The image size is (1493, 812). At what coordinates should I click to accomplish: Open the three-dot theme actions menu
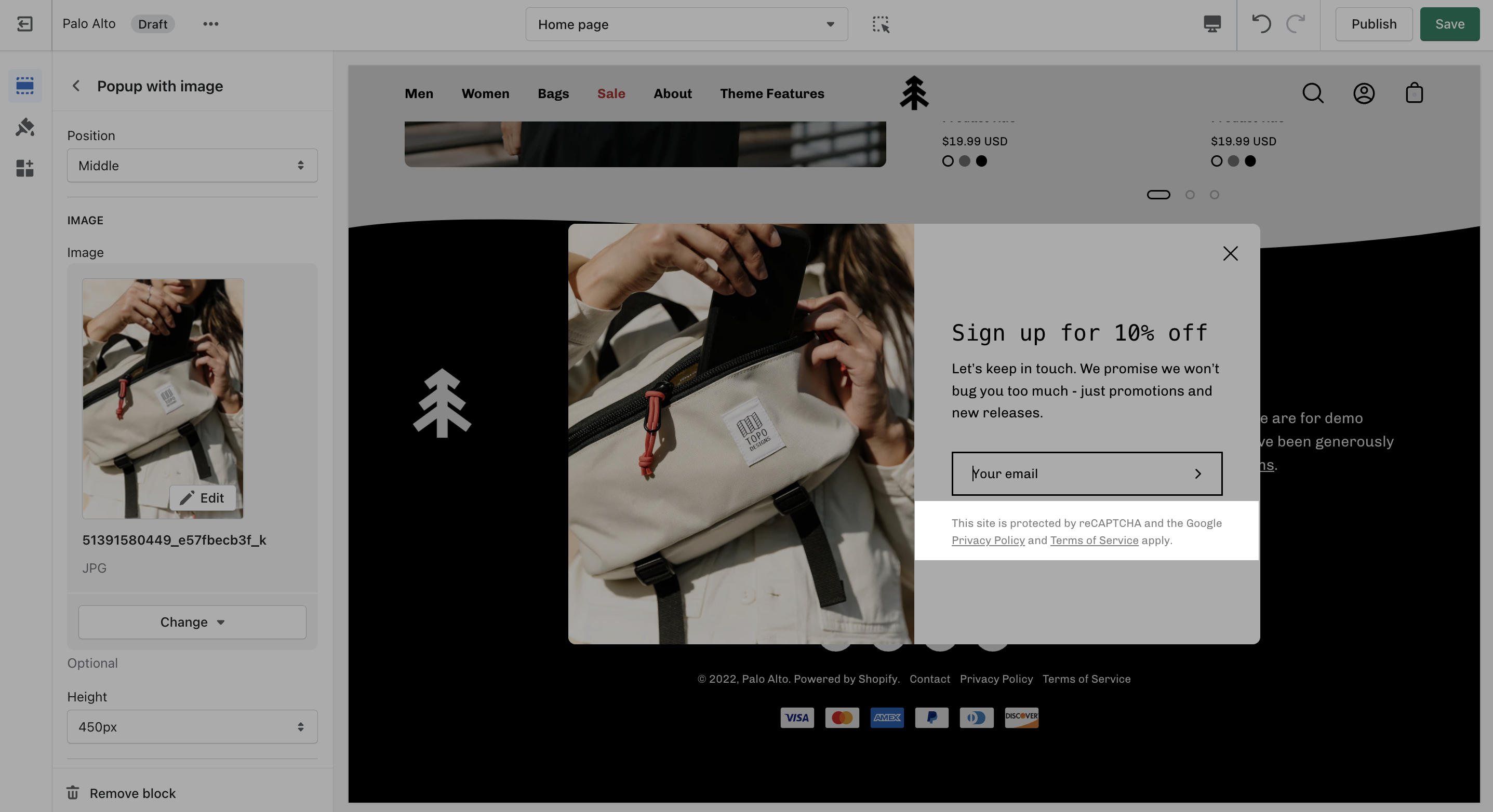[210, 24]
